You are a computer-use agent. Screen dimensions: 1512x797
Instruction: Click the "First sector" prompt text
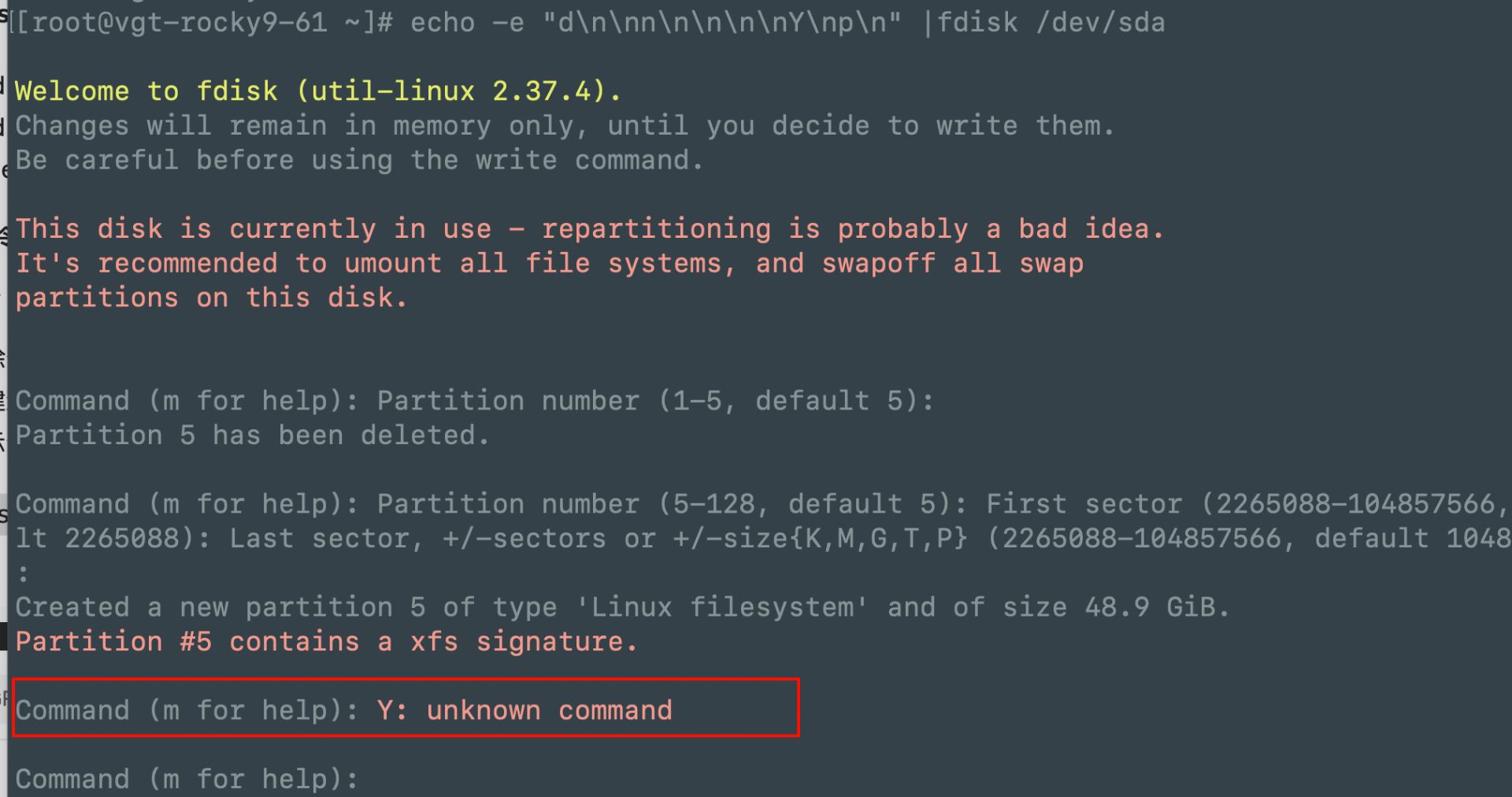coord(1084,504)
